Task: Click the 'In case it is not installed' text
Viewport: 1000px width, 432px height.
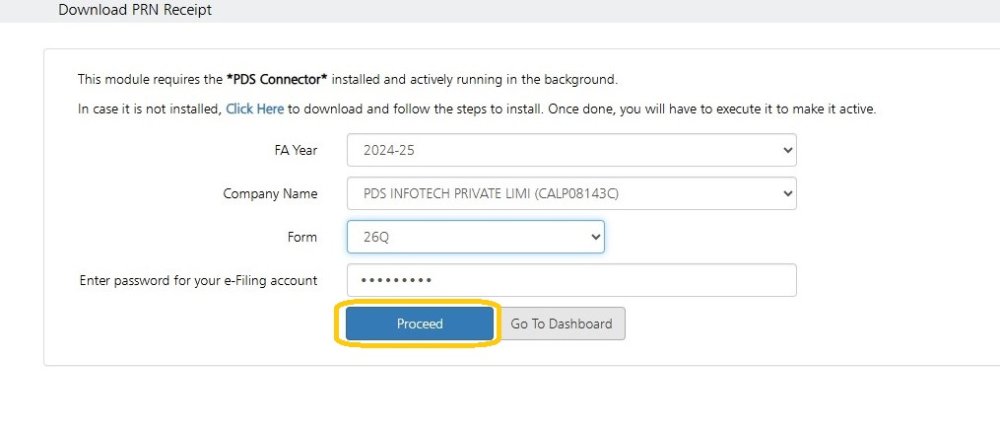Action: 149,109
